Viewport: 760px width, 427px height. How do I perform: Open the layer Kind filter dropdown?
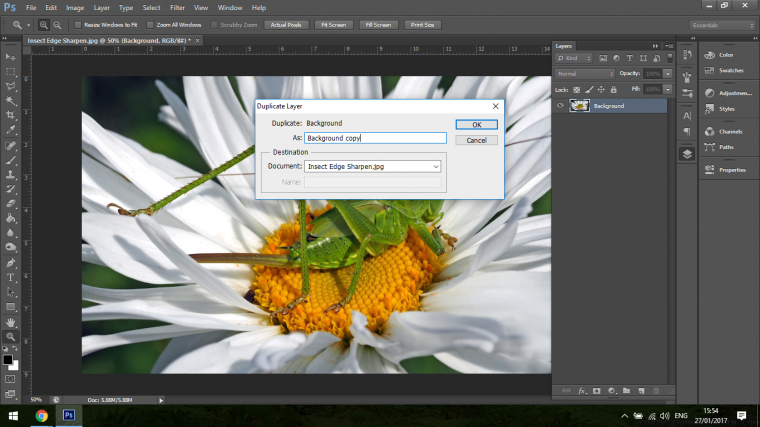tap(574, 58)
